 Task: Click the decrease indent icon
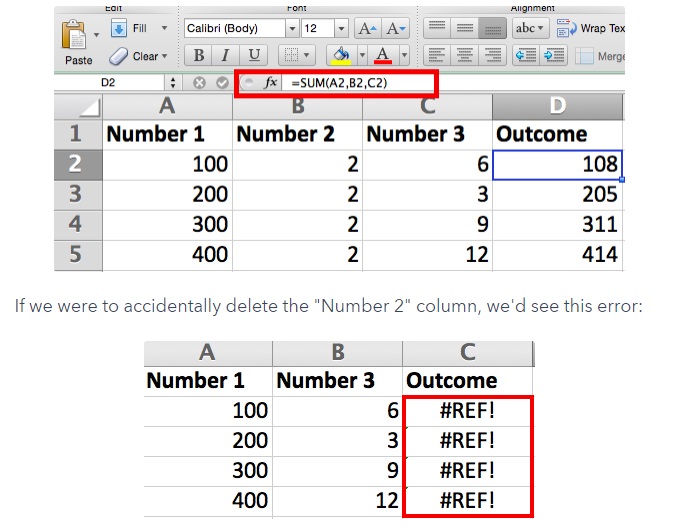coord(526,55)
